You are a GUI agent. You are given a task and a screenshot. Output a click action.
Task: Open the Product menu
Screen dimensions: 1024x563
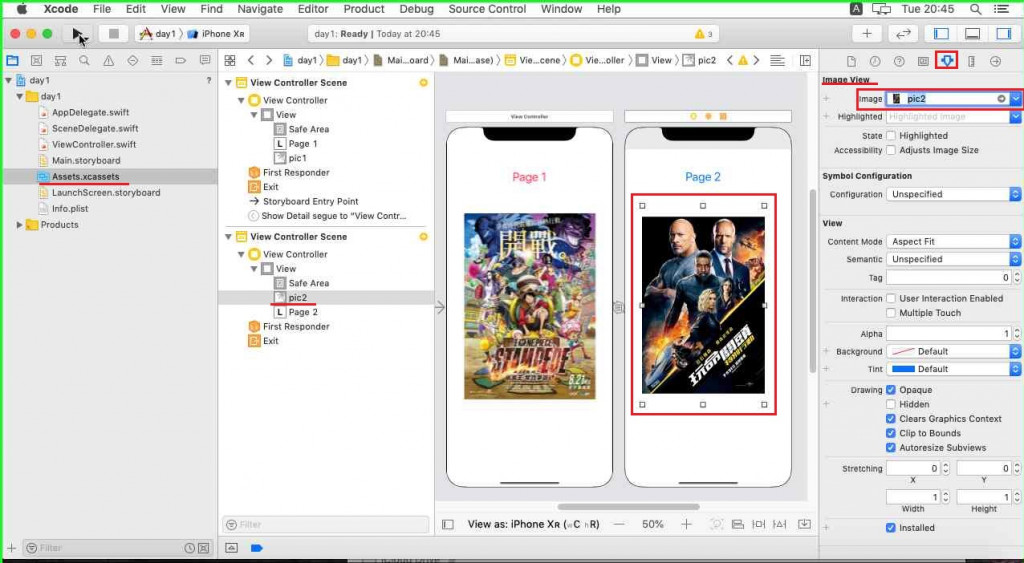364,9
